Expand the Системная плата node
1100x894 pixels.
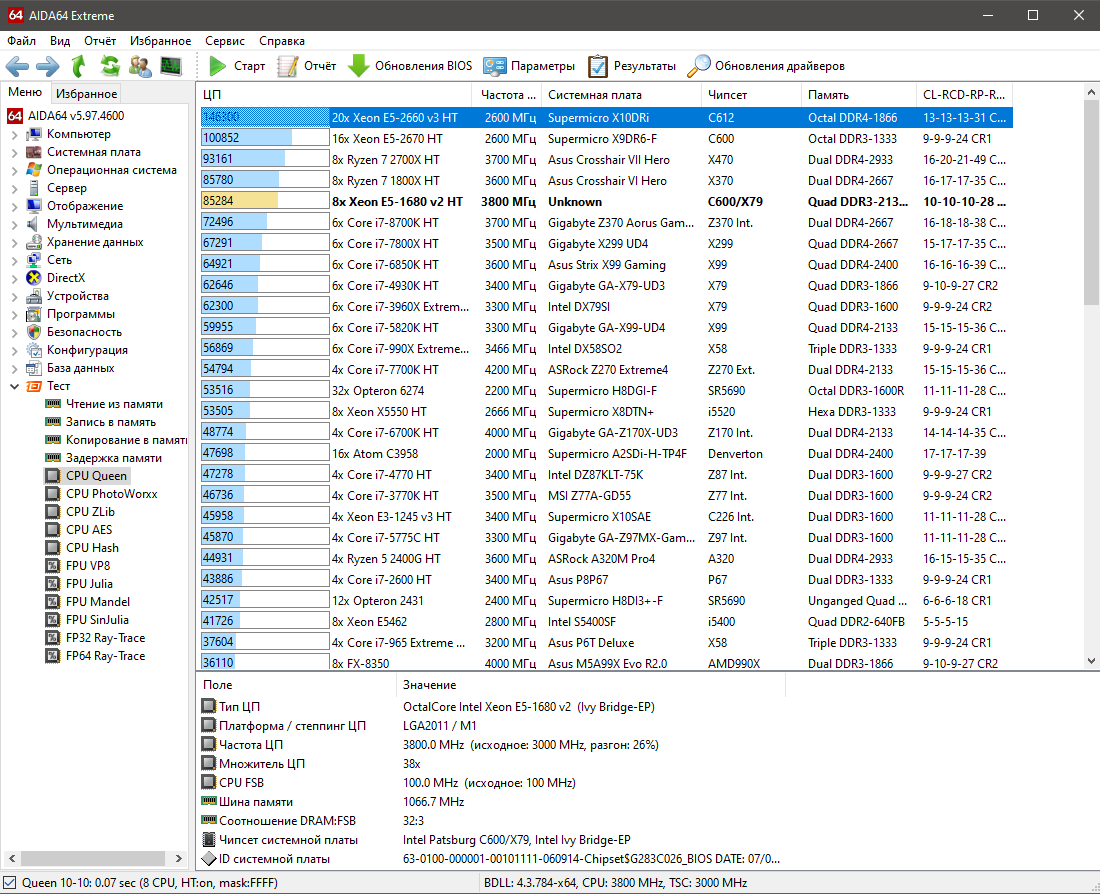coord(14,152)
